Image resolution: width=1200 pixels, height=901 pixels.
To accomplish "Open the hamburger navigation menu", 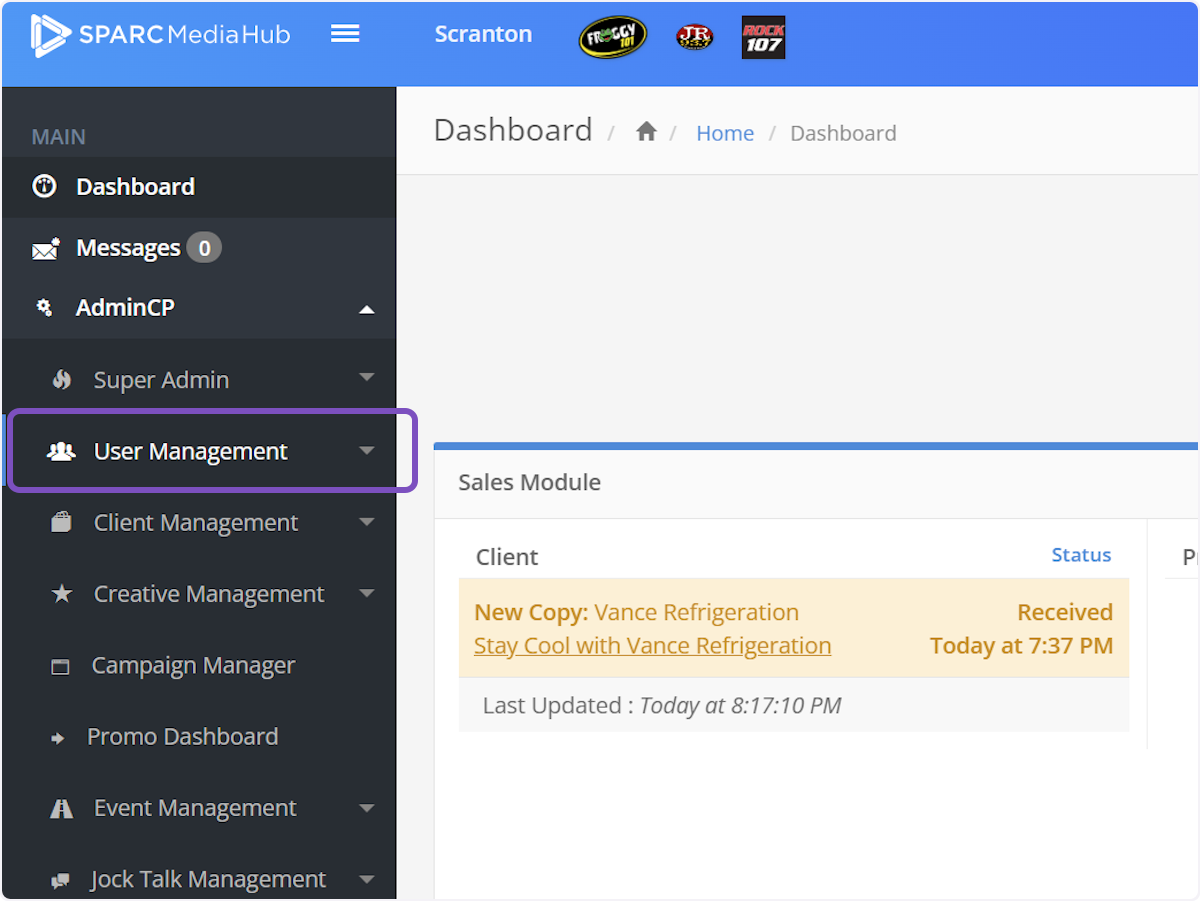I will tap(345, 33).
